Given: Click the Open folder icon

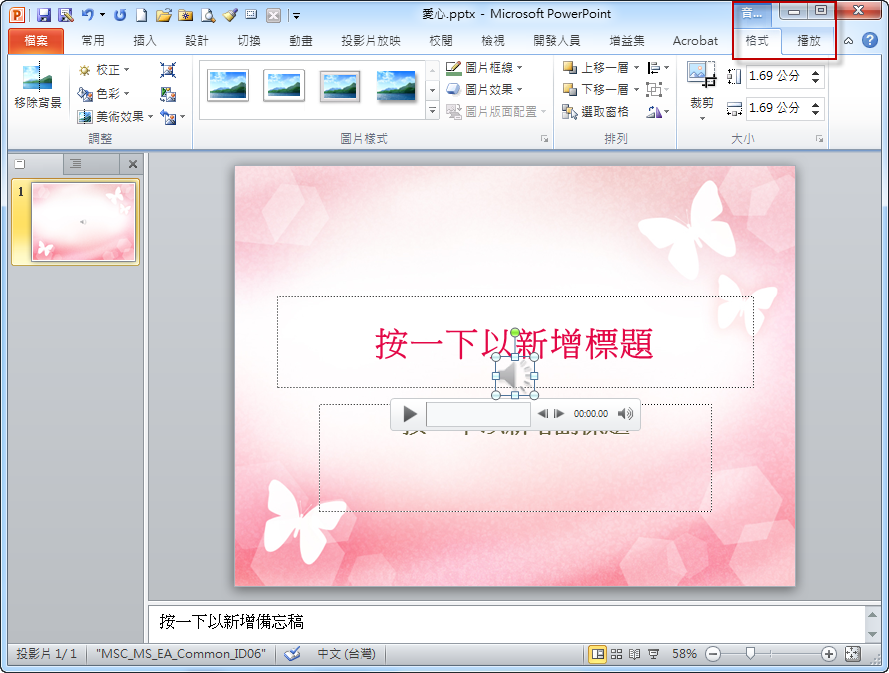Looking at the screenshot, I should pos(163,15).
